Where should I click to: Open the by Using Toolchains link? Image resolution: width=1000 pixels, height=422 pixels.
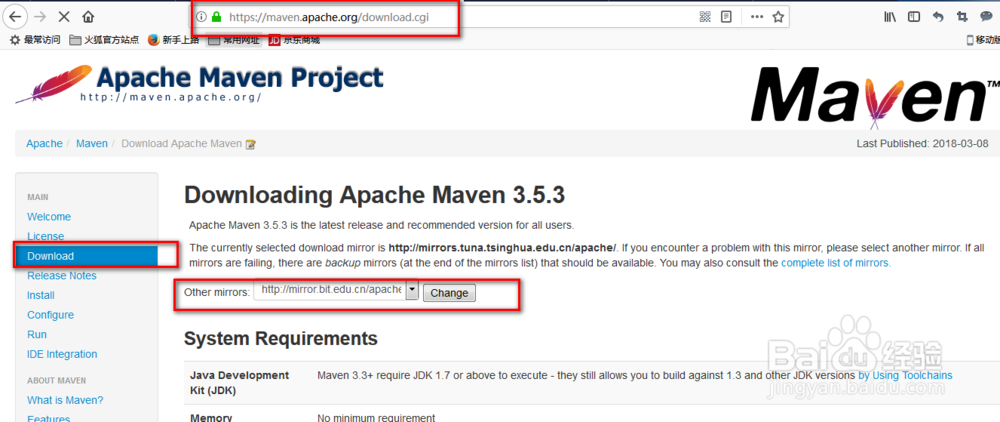coord(905,375)
